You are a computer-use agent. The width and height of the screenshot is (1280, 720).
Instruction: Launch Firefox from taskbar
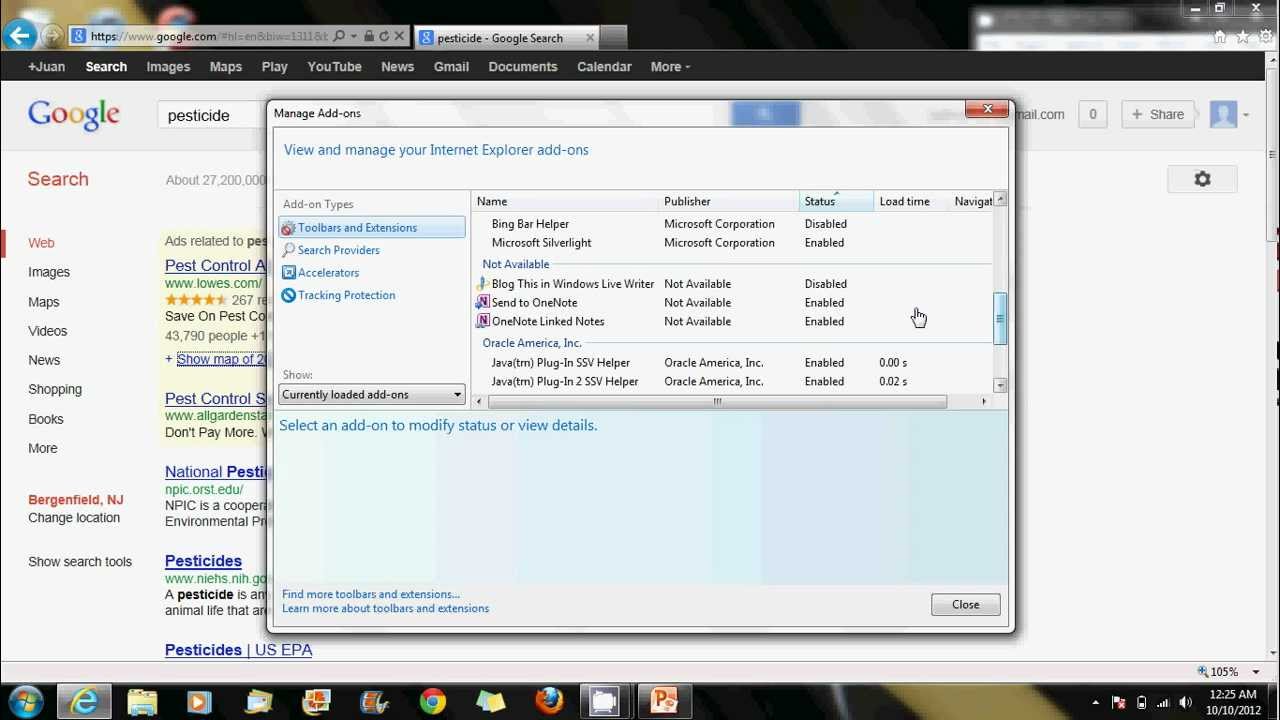pyautogui.click(x=549, y=701)
